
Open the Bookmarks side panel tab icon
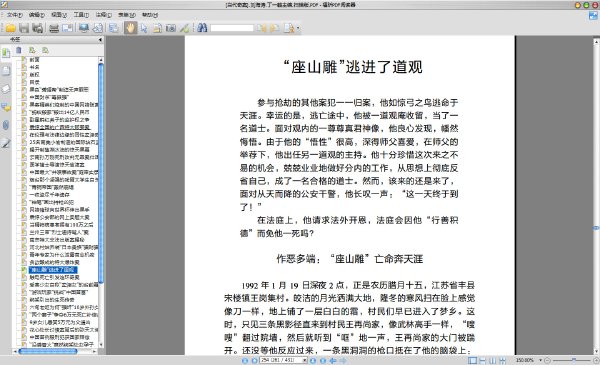6,53
